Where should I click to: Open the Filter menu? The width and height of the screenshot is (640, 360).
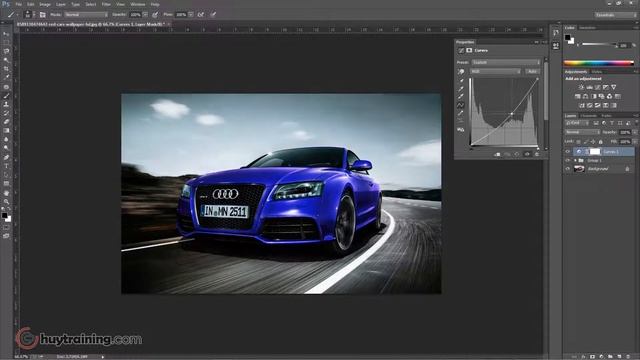106,4
